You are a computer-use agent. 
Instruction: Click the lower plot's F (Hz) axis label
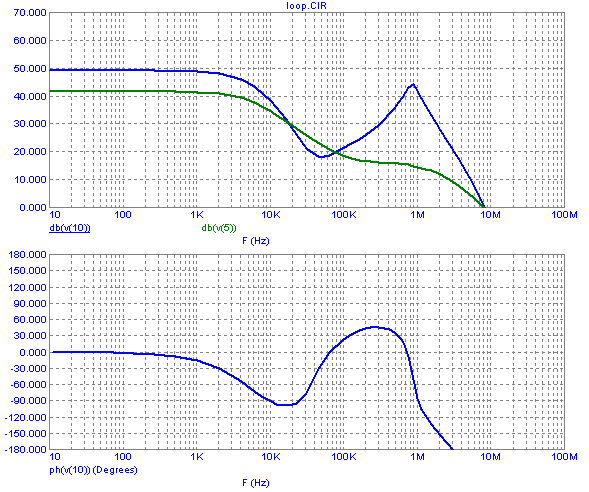click(x=256, y=483)
